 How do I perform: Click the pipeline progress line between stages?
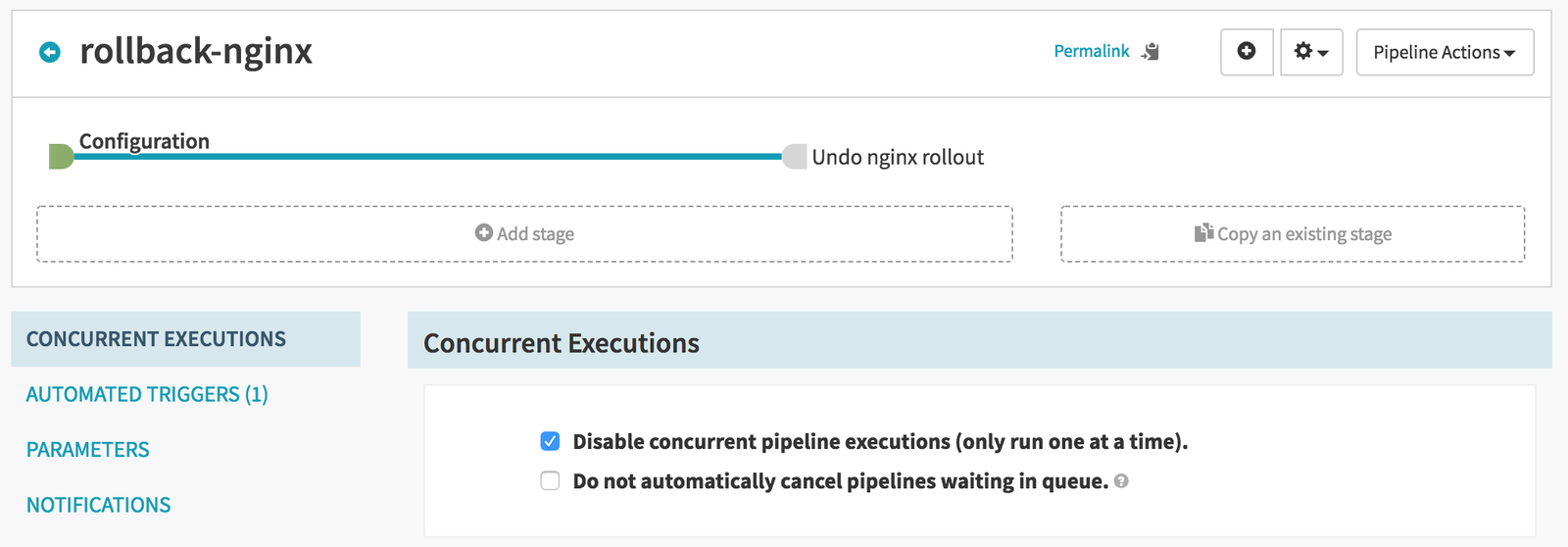[x=431, y=157]
